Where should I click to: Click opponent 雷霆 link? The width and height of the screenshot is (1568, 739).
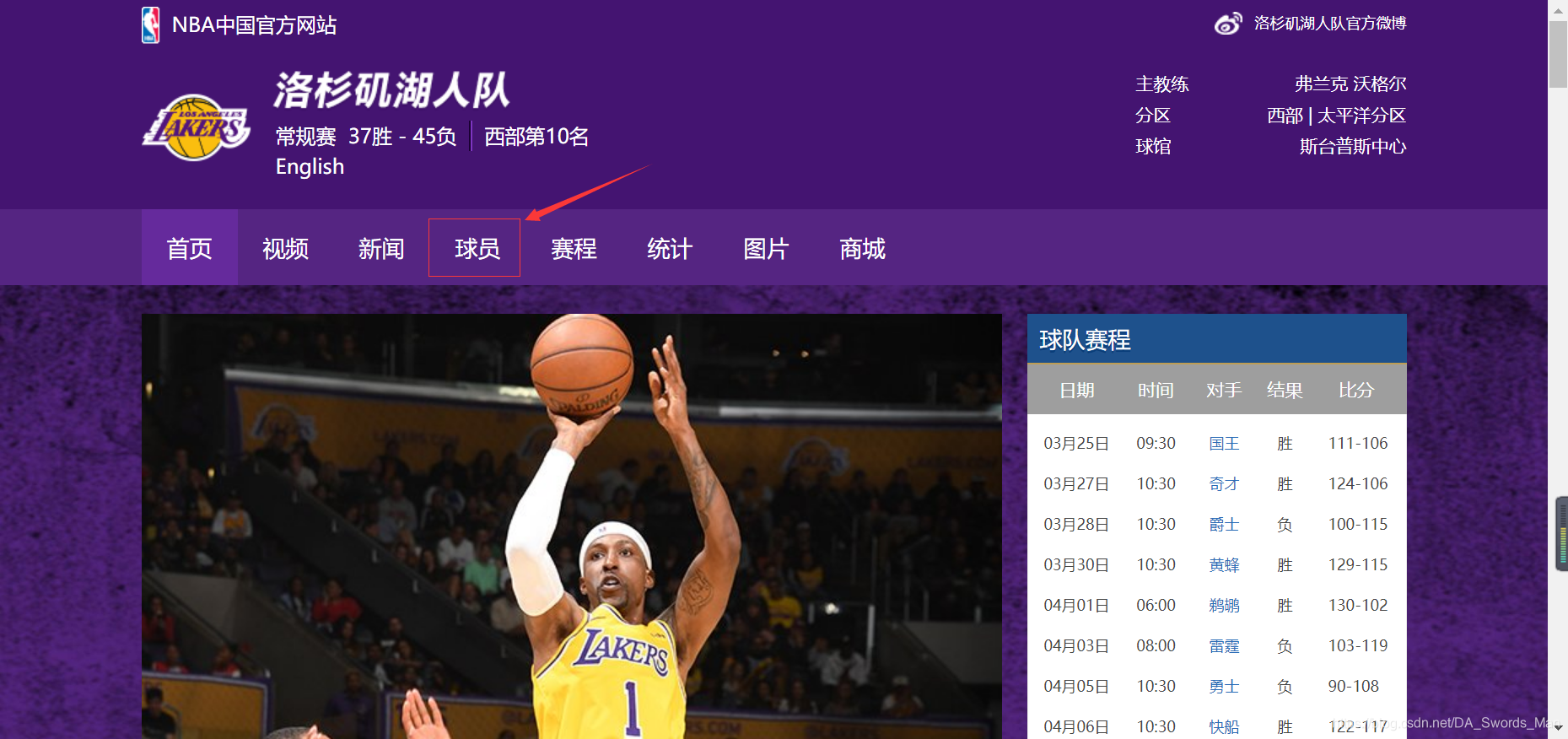coord(1224,646)
